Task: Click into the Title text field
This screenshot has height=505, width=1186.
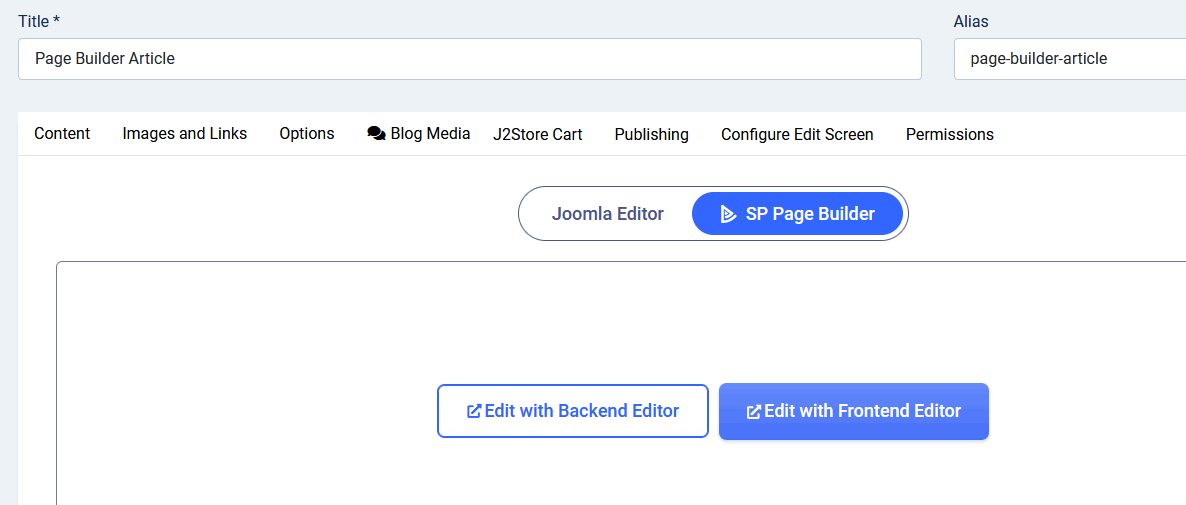Action: coord(469,59)
